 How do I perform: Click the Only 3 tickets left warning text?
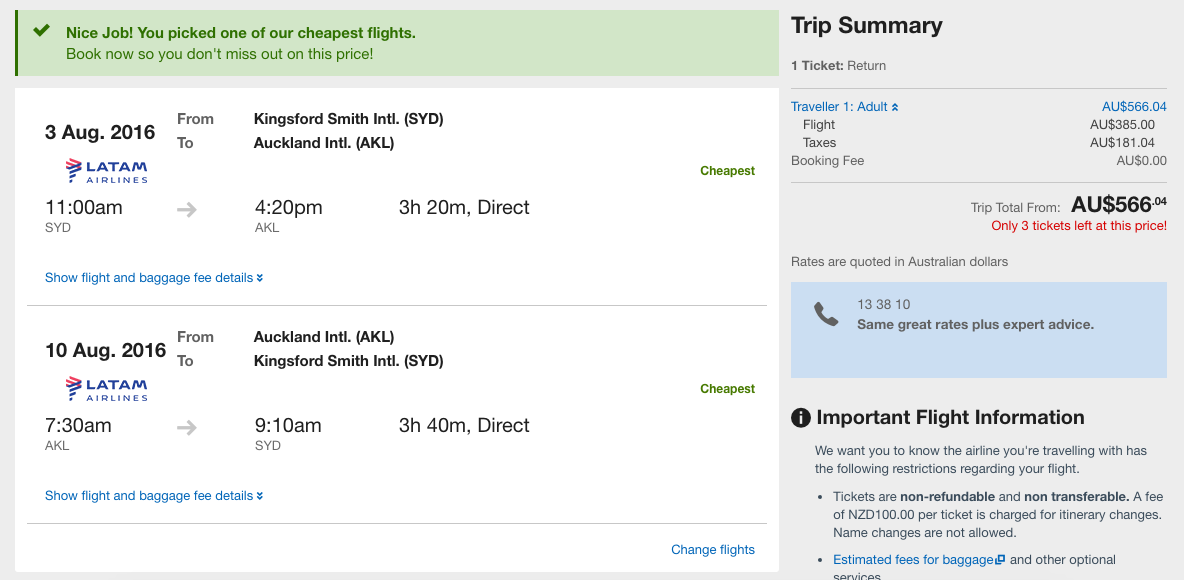pyautogui.click(x=1079, y=226)
